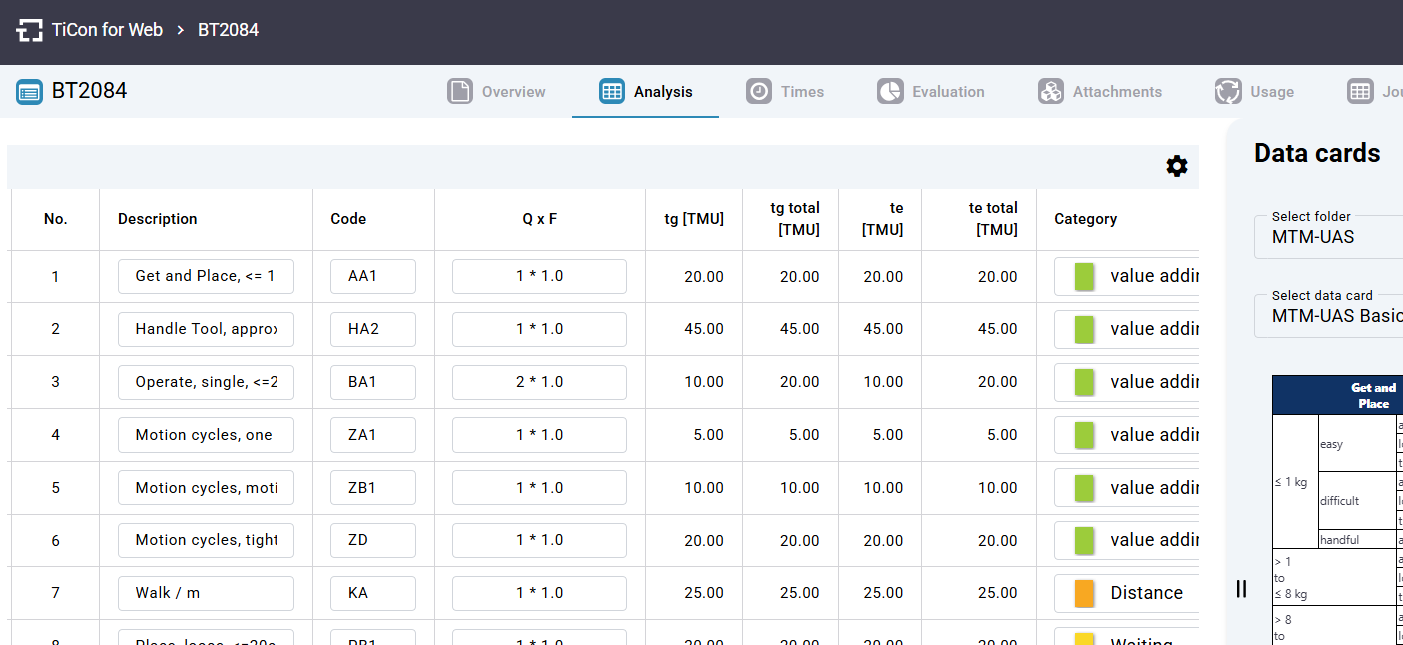1403x645 pixels.
Task: Open table settings gear icon
Action: [1177, 167]
